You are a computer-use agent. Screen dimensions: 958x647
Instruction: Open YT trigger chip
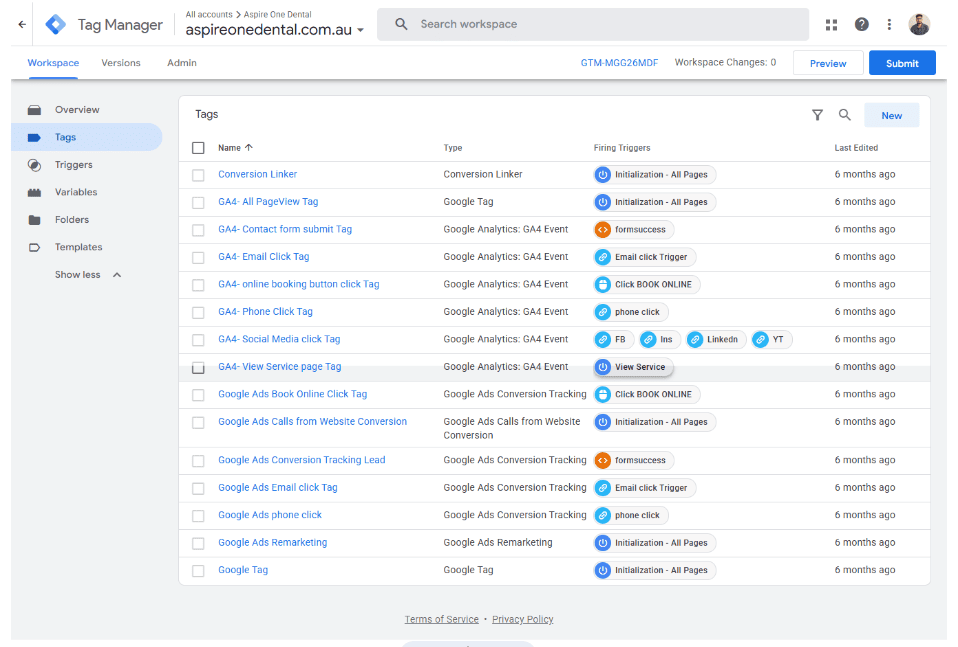(x=772, y=340)
